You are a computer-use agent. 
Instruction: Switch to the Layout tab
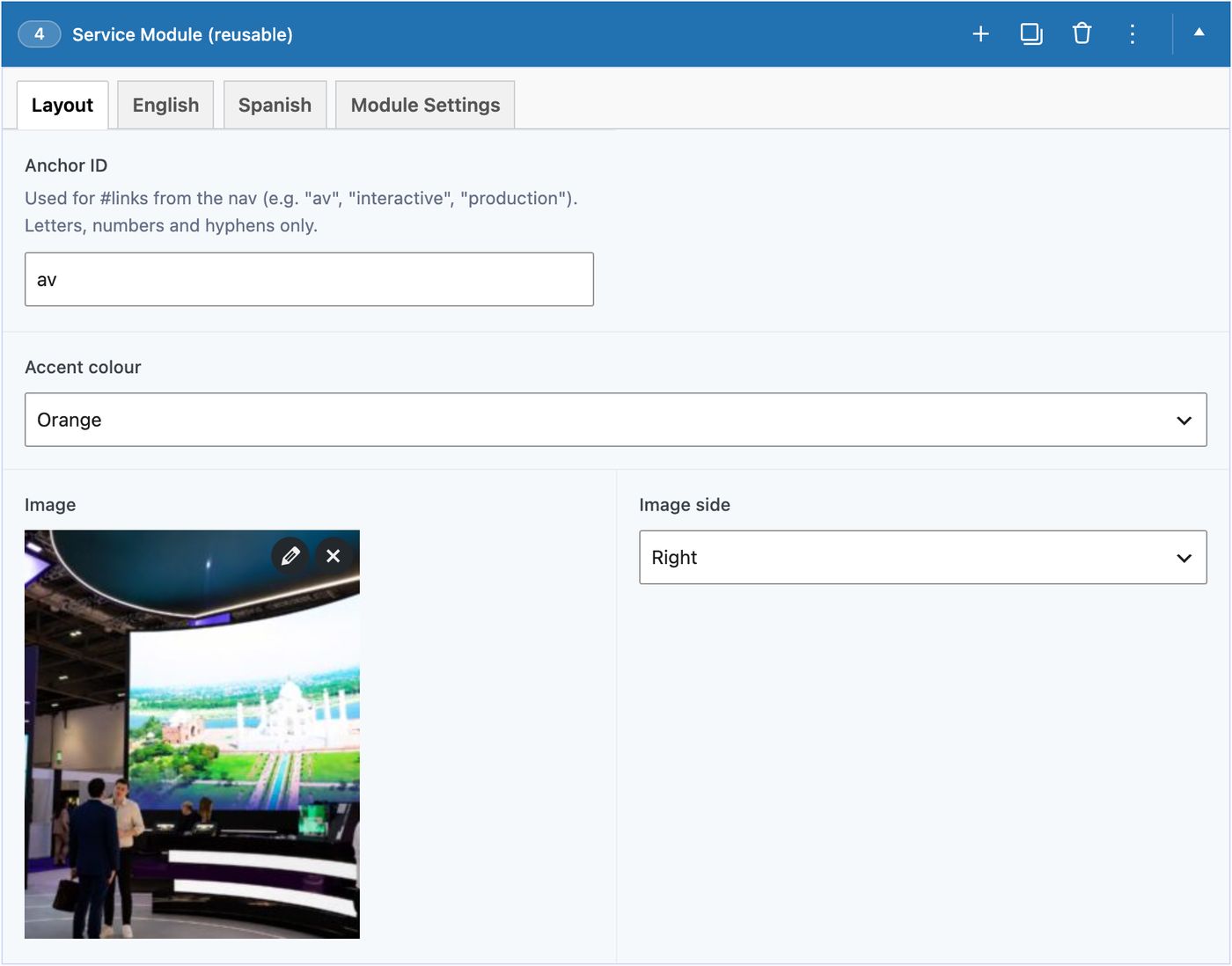click(62, 106)
